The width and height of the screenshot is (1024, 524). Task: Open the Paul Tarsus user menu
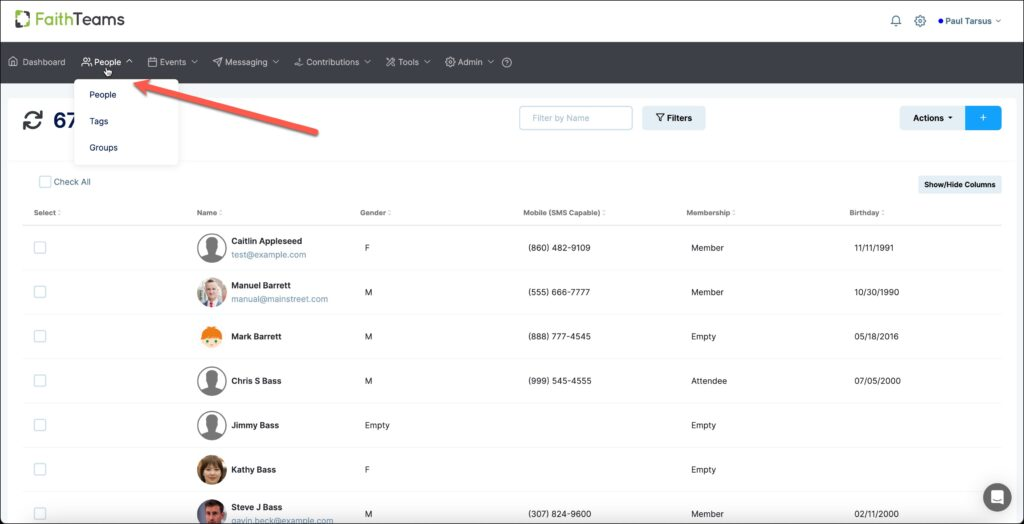pyautogui.click(x=969, y=21)
